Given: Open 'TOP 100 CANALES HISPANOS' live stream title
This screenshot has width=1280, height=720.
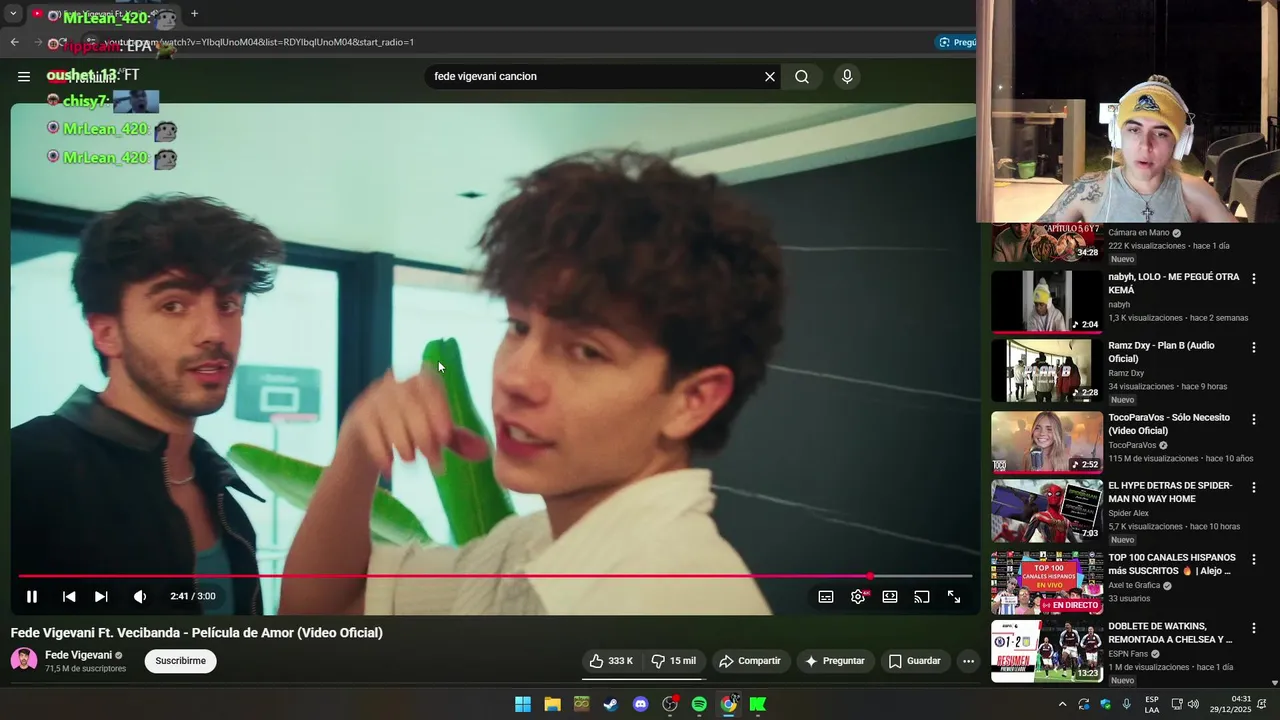Looking at the screenshot, I should pos(1172,564).
